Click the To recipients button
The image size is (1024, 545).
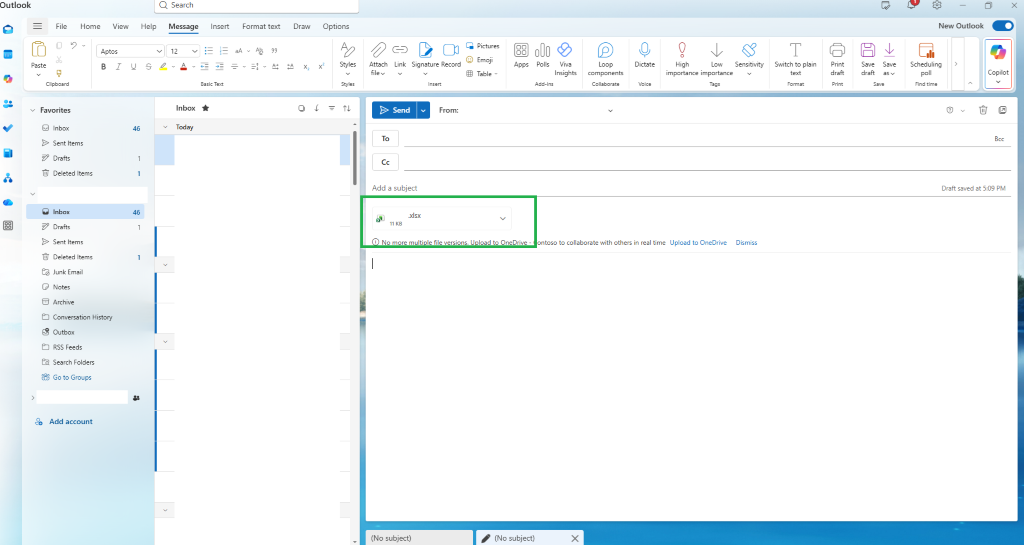coord(385,138)
